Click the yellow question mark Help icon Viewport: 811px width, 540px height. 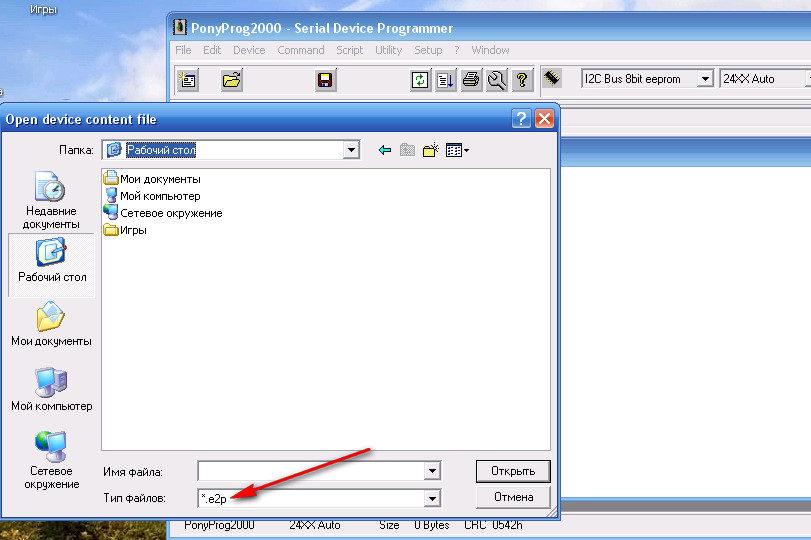click(x=522, y=80)
